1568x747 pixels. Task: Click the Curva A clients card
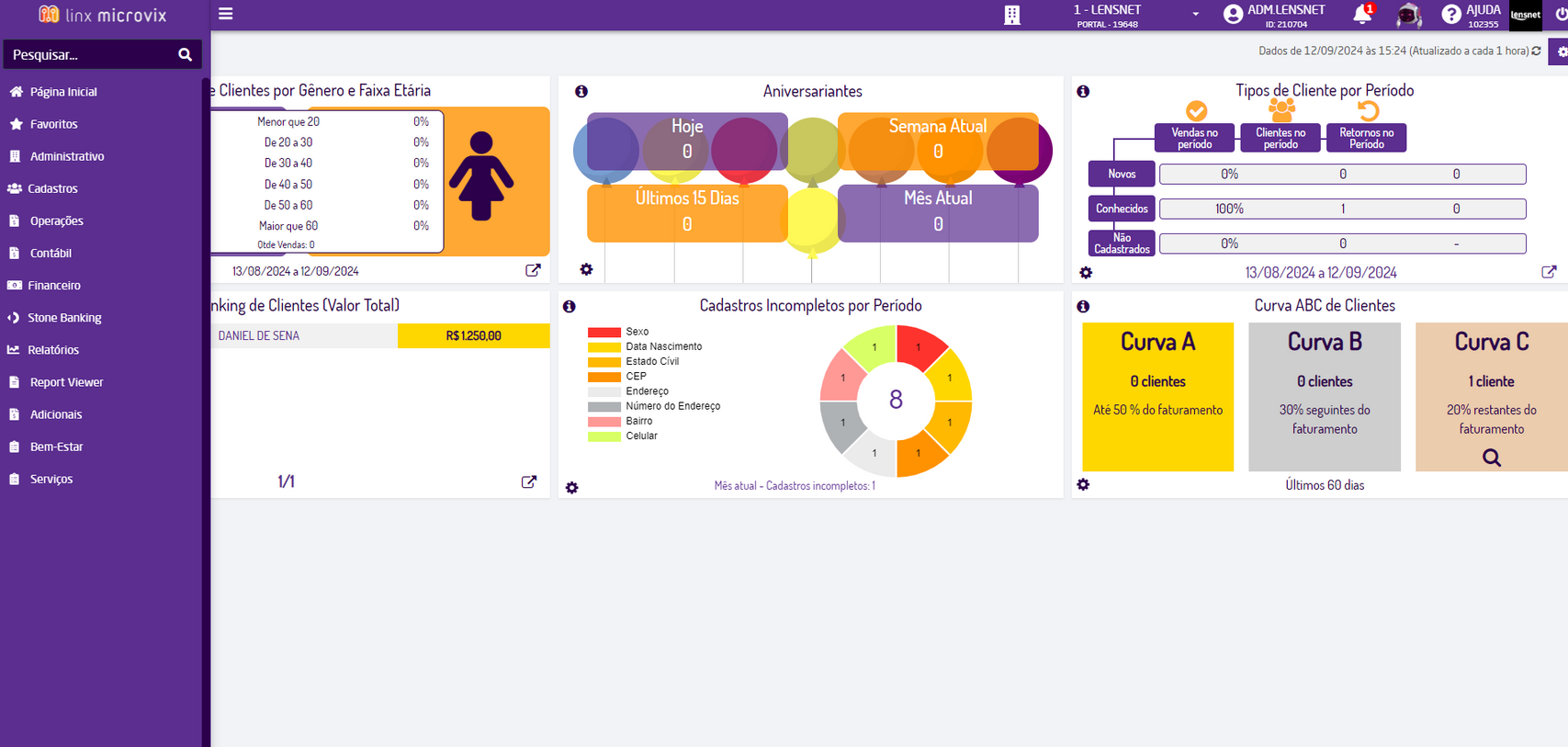click(x=1157, y=396)
